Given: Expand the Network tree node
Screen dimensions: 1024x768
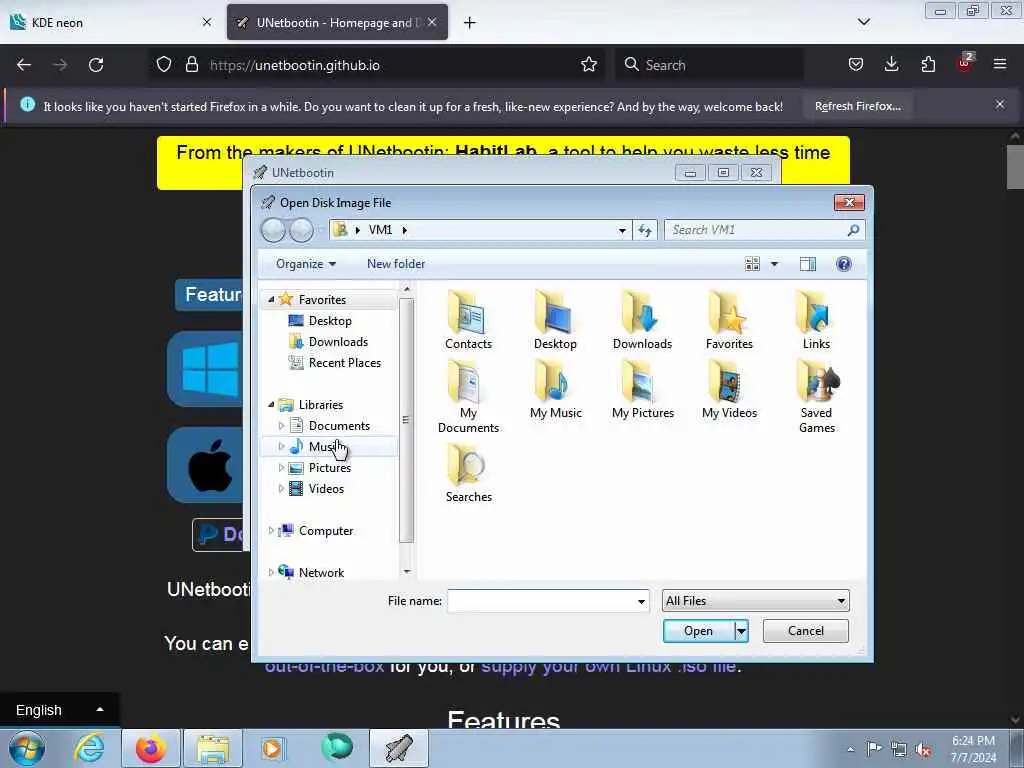Looking at the screenshot, I should tap(271, 573).
